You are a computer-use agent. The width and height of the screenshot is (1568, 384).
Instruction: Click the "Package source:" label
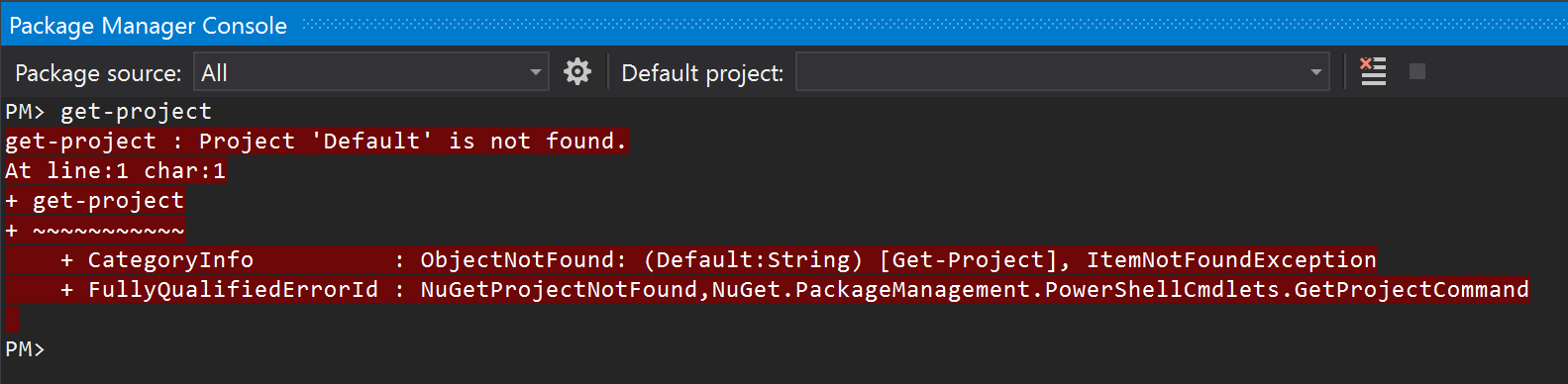click(98, 73)
